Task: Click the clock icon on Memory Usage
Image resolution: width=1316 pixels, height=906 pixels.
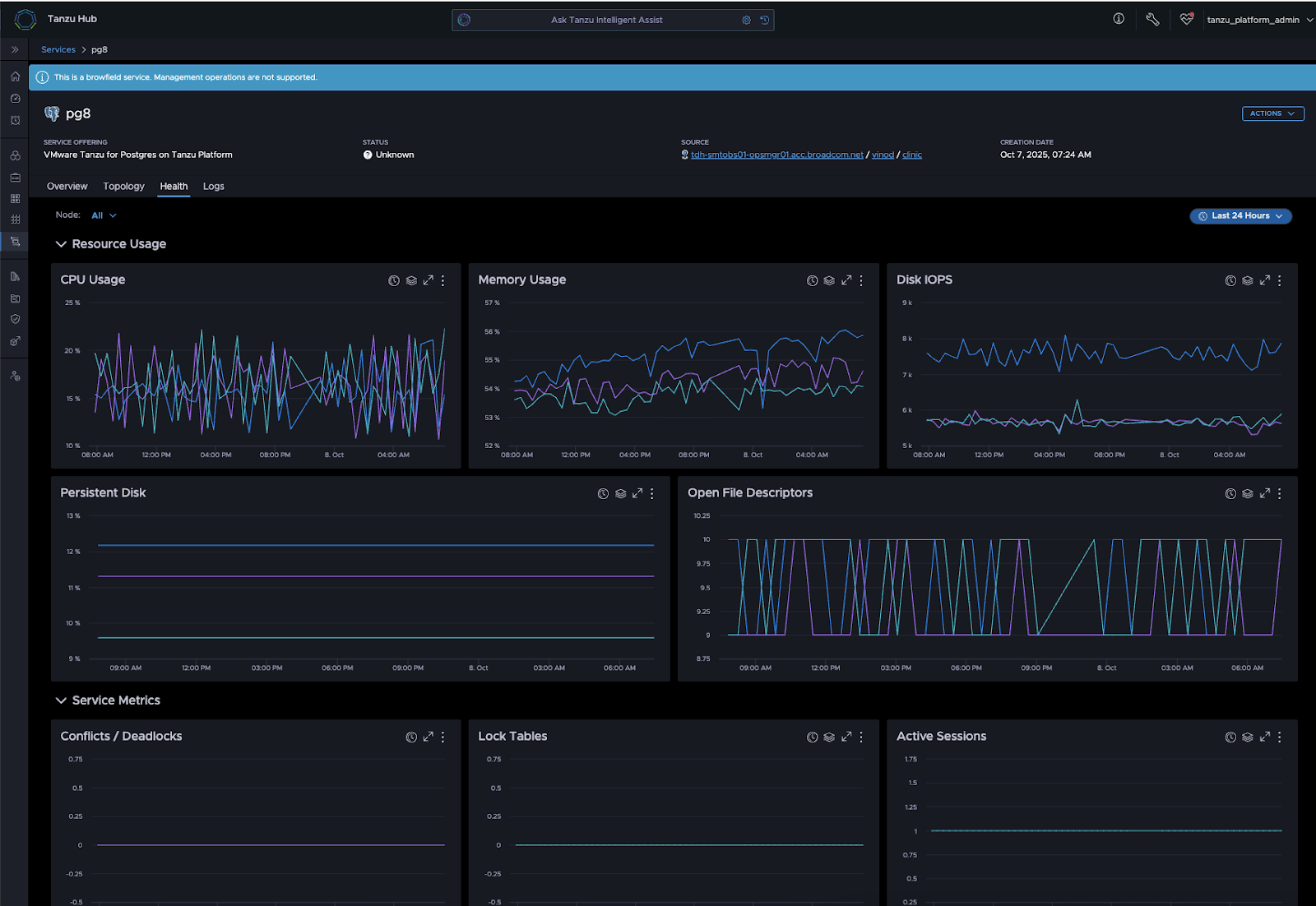Action: pos(812,280)
